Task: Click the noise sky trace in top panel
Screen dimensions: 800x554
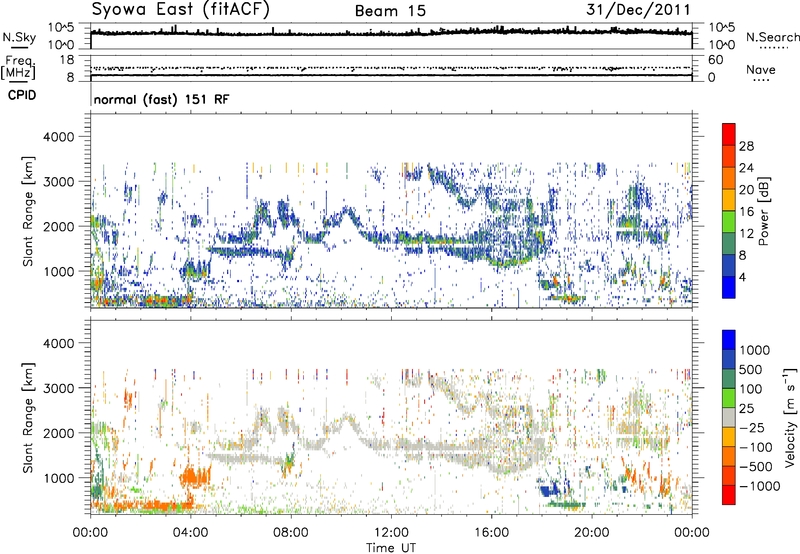Action: [391, 33]
